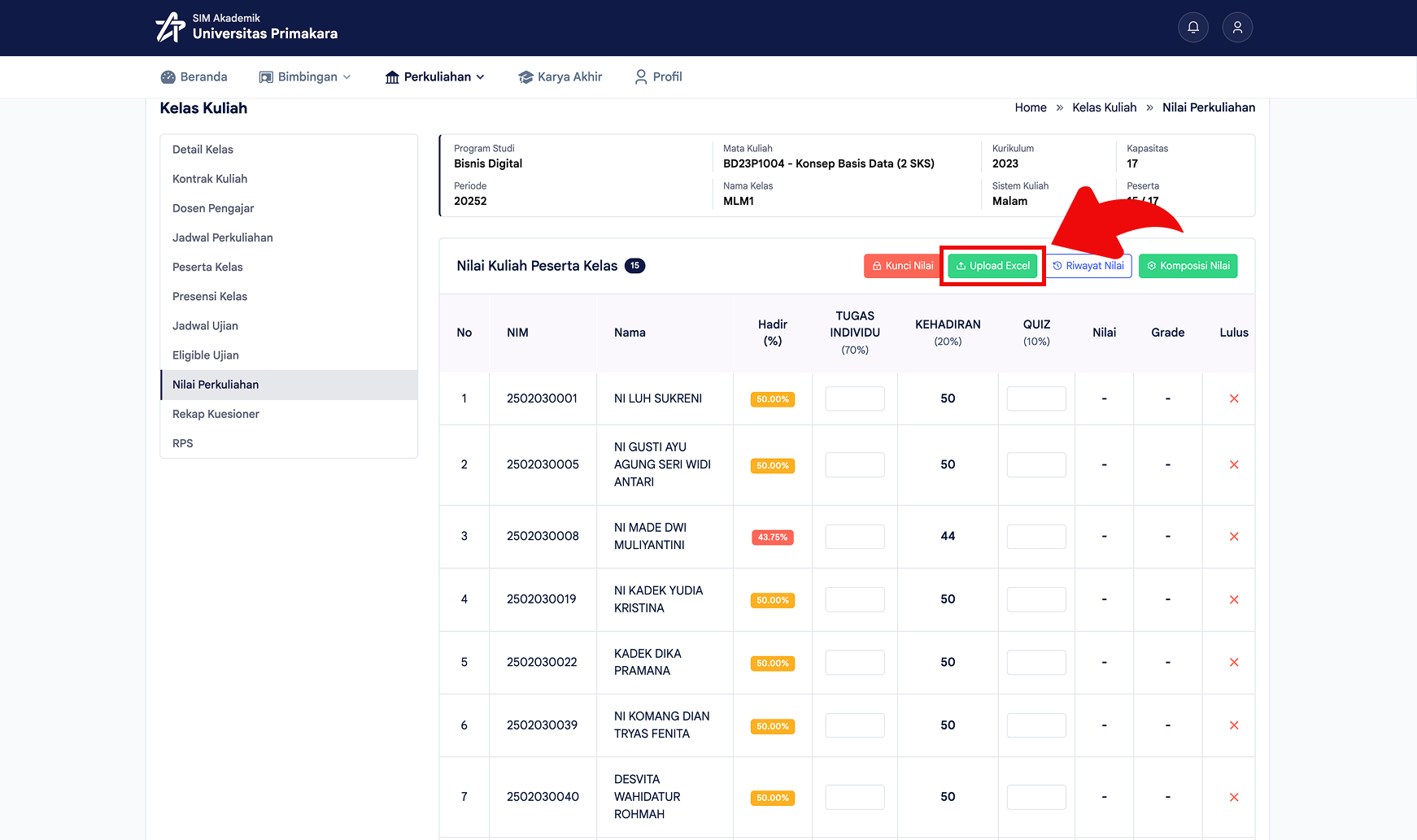Image resolution: width=1417 pixels, height=840 pixels.
Task: Click Tugas Individu field for NIM 2502030008
Action: [855, 537]
